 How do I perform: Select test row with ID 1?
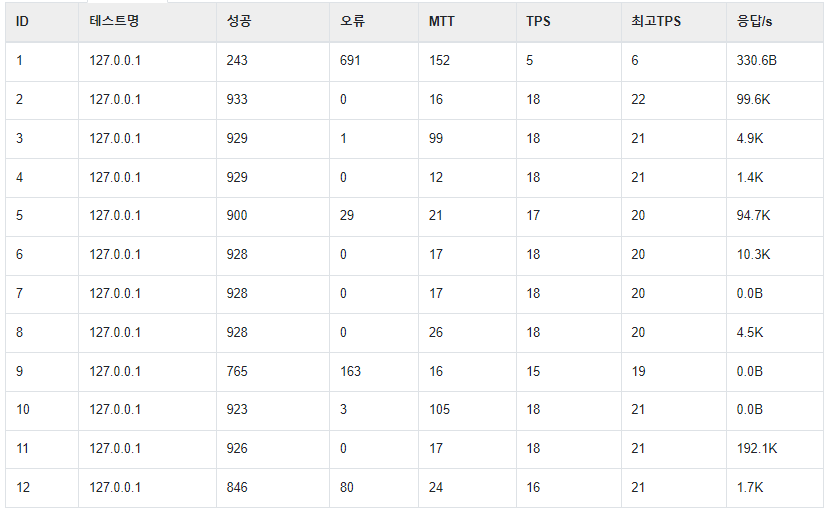414,61
